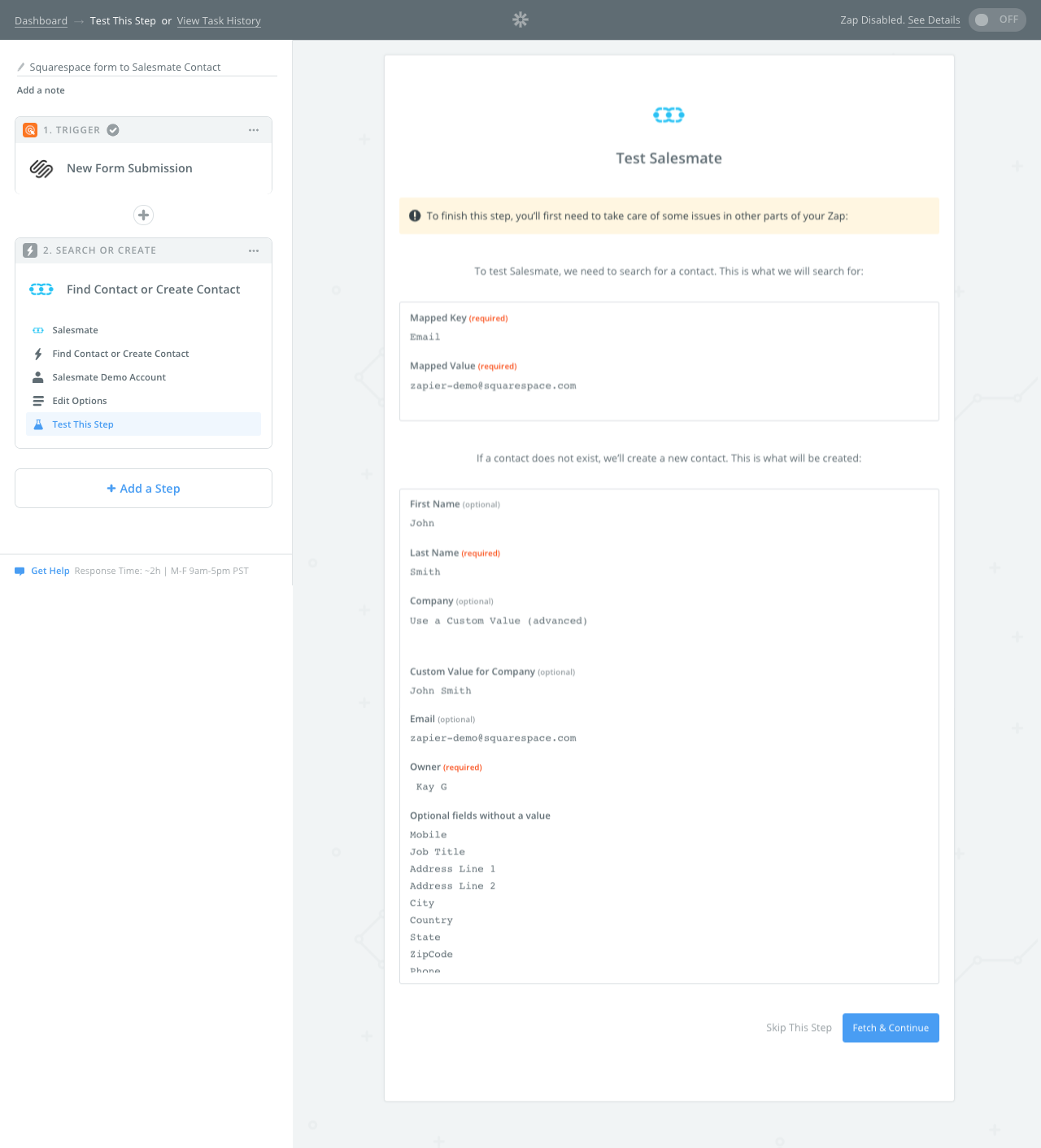Click the lightning bolt search-or-create icon

30,250
